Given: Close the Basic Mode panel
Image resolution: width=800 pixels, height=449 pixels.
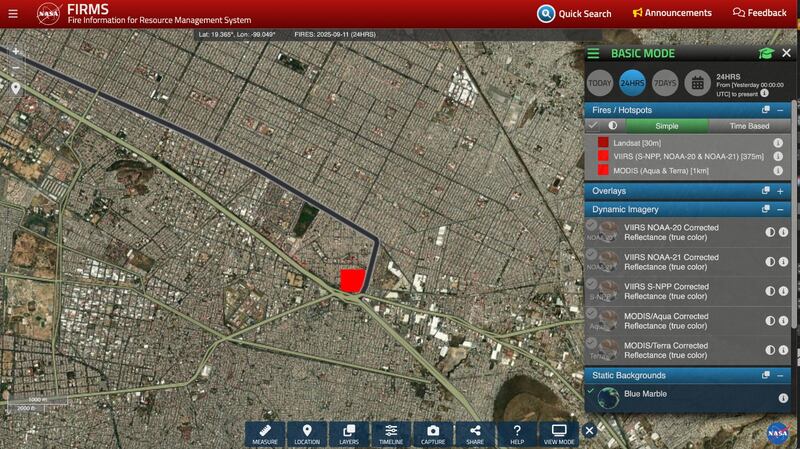Looking at the screenshot, I should (x=786, y=53).
